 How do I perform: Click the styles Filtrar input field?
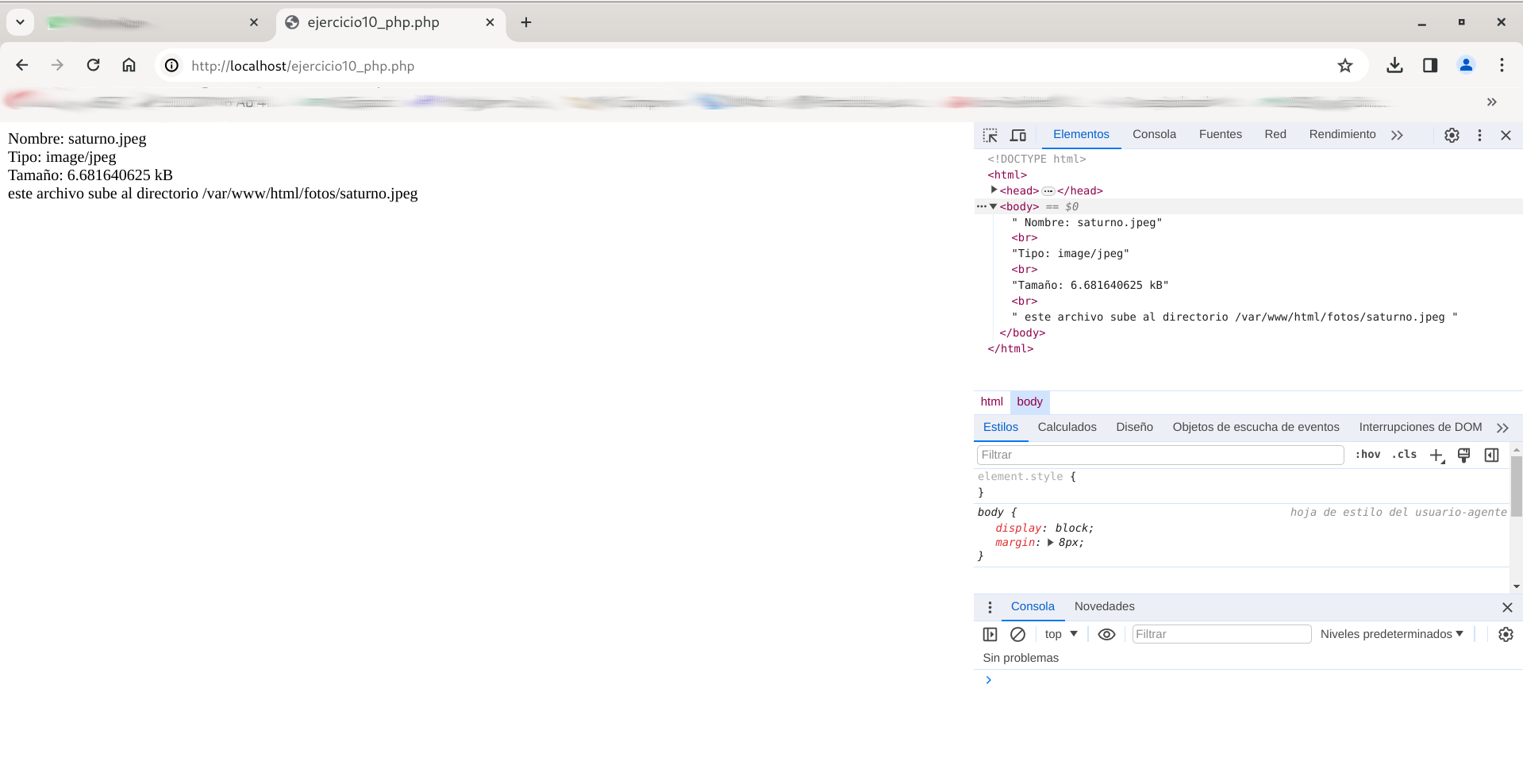coord(1160,455)
